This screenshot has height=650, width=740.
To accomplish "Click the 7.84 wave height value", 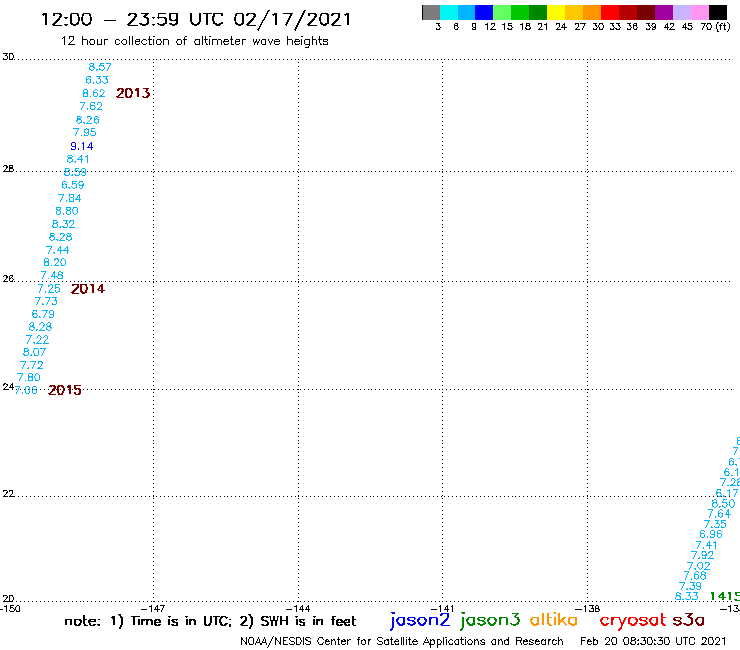I will pyautogui.click(x=69, y=198).
